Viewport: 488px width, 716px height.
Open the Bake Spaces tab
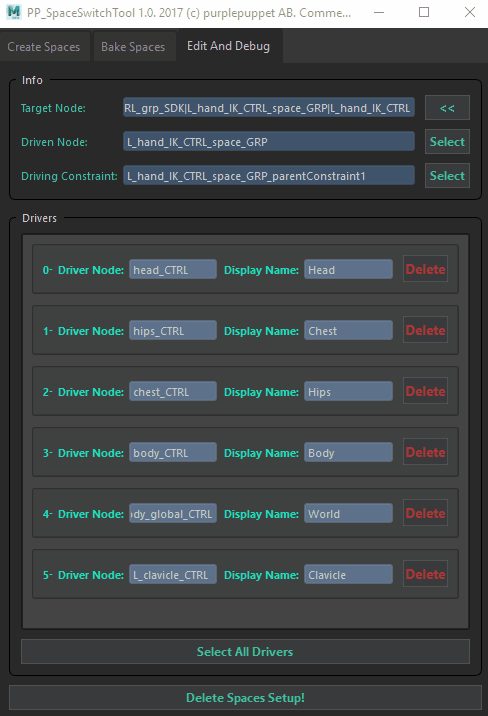pyautogui.click(x=134, y=47)
